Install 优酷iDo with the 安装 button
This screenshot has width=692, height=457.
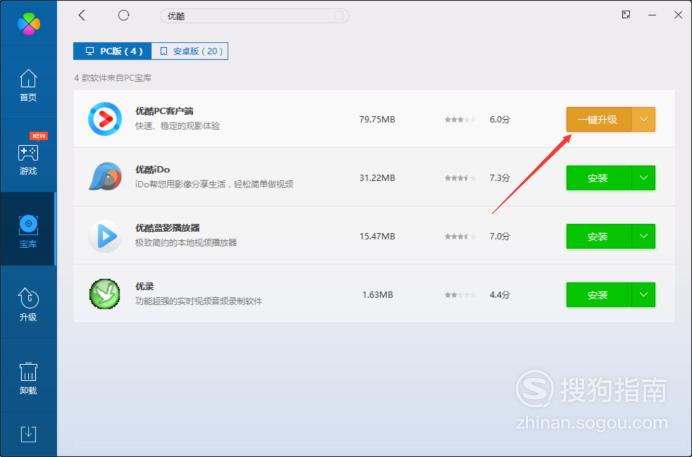598,178
